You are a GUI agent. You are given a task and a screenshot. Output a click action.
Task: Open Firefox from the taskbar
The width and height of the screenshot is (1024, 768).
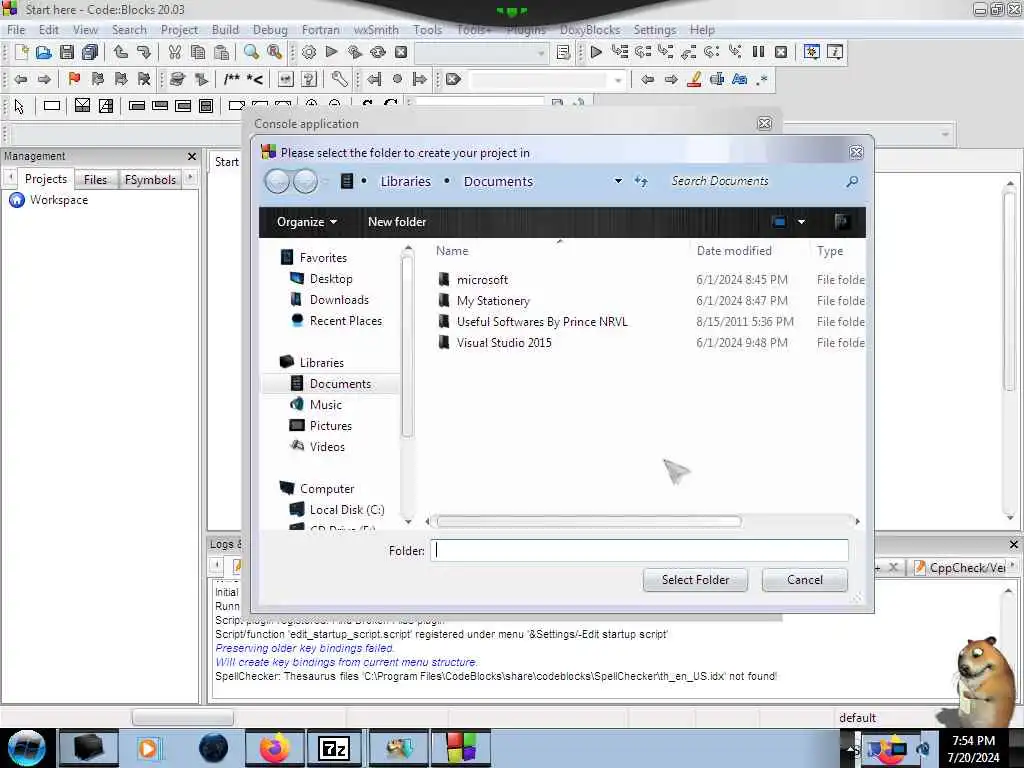point(275,748)
